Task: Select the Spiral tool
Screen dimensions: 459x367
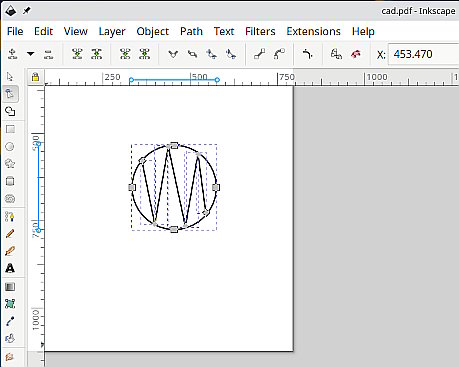Action: pyautogui.click(x=10, y=199)
